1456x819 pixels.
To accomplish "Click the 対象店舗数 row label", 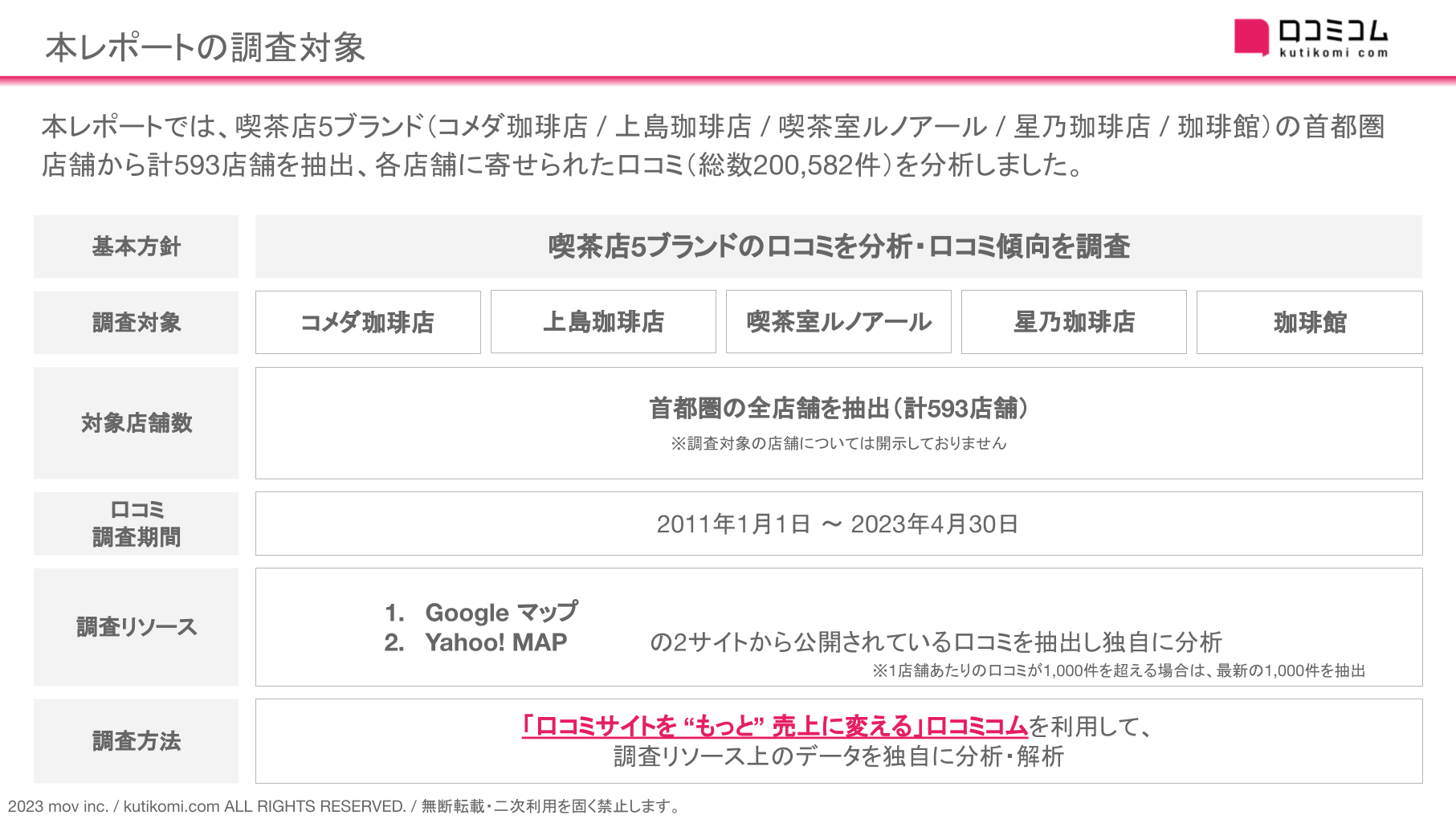I will pos(137,423).
